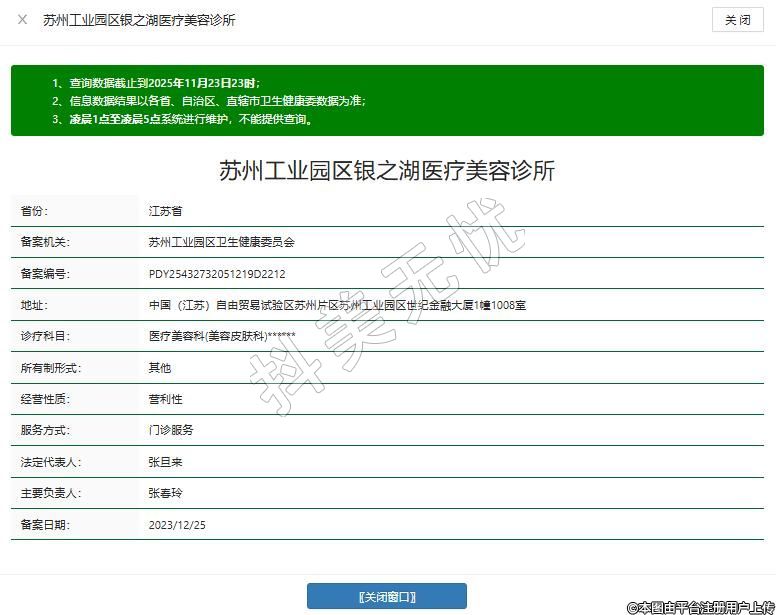Click the address value text in 地址 row
776x615 pixels.
click(x=336, y=305)
